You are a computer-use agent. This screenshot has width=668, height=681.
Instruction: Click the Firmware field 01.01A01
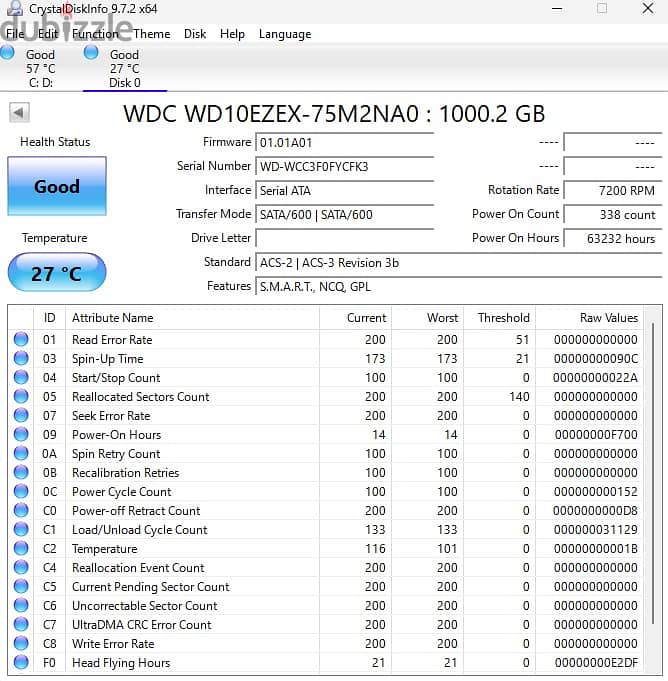[344, 142]
